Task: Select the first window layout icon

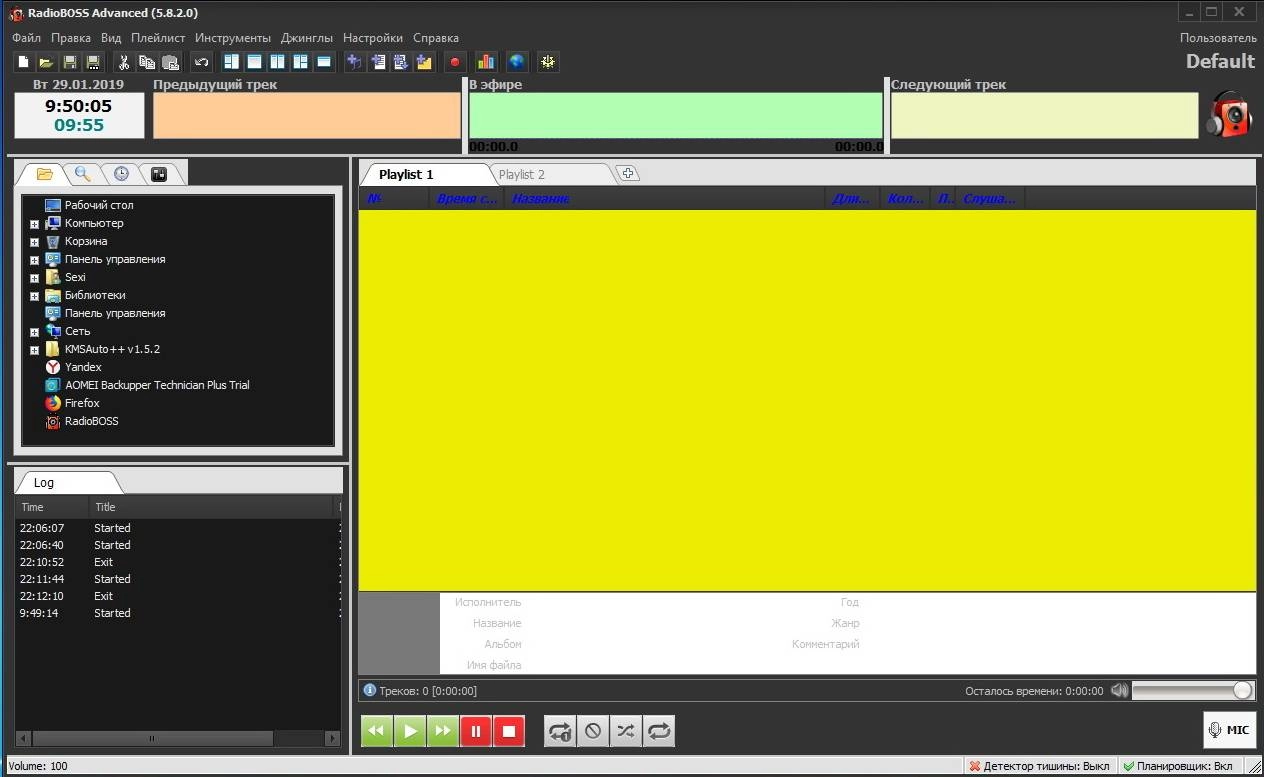Action: (232, 62)
